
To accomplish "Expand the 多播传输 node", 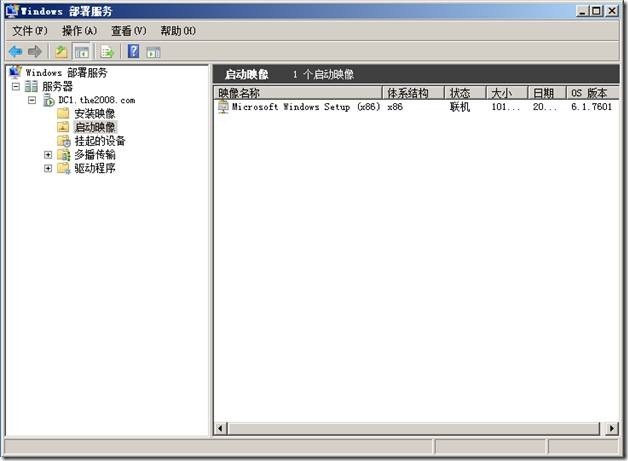I will pos(48,155).
